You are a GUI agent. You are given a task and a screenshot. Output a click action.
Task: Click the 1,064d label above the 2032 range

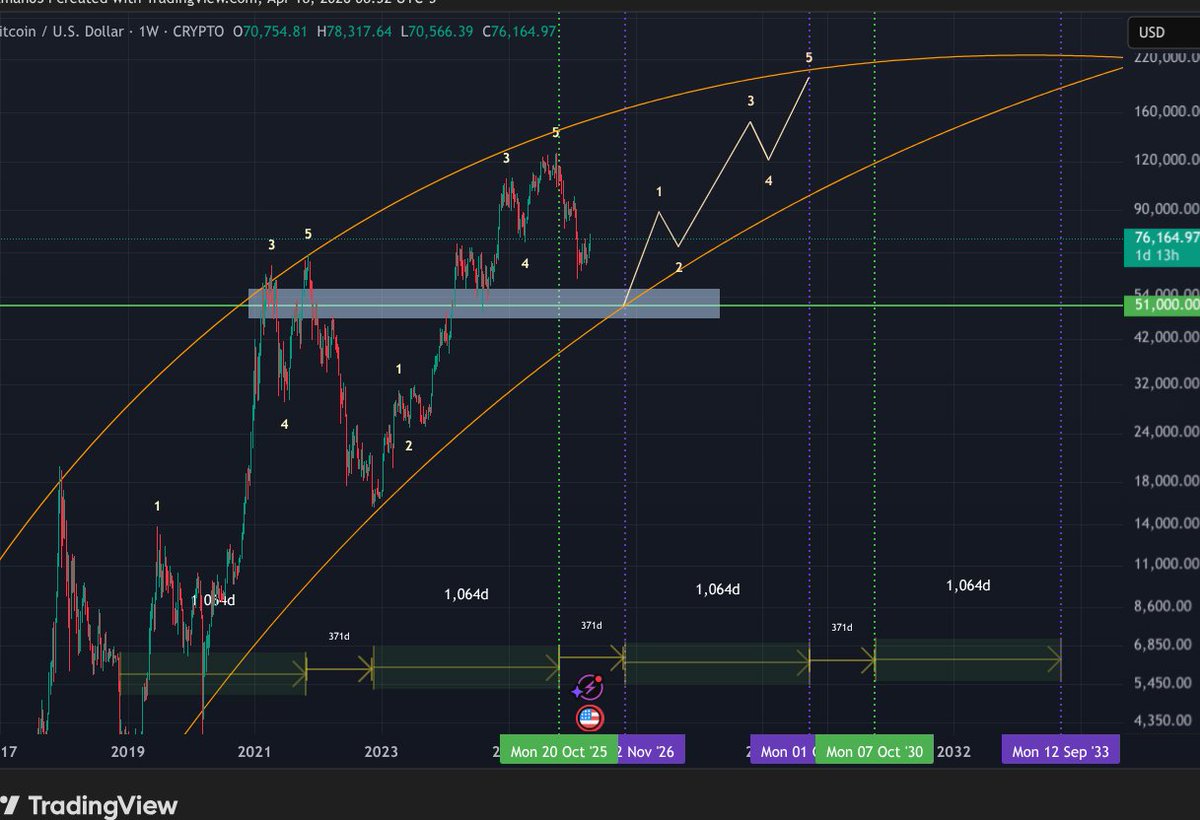[x=968, y=585]
